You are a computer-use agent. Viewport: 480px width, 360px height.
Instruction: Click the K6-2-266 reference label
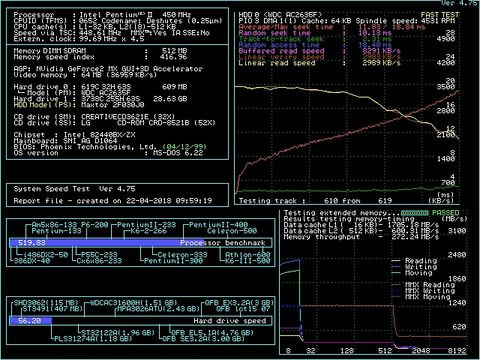pos(149,231)
